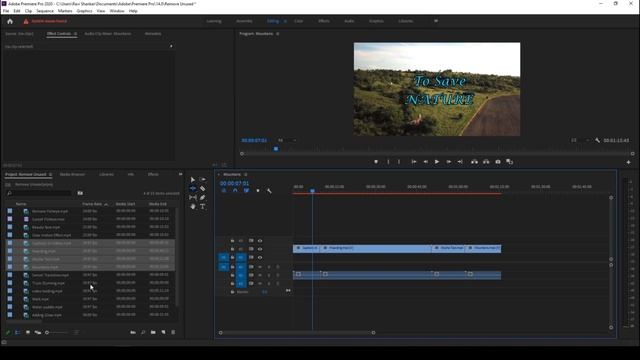Toggle V1 source patching button
The image size is (640, 360).
223,258
